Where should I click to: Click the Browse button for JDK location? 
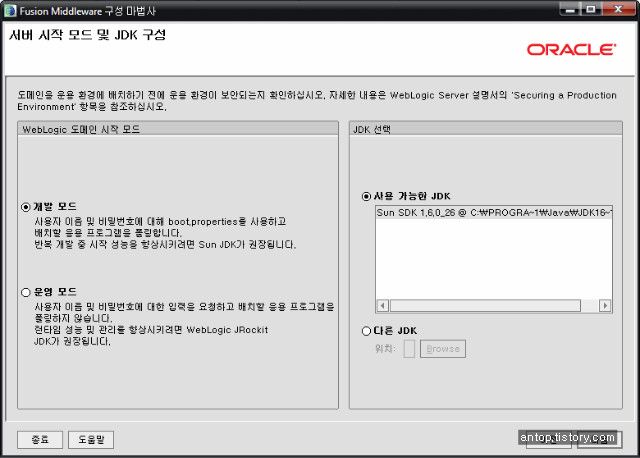pyautogui.click(x=443, y=349)
